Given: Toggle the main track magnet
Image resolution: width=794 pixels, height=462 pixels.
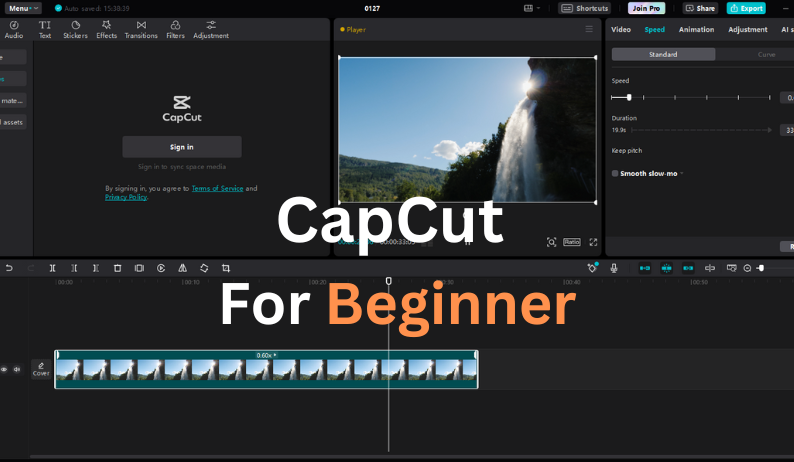Looking at the screenshot, I should point(645,268).
